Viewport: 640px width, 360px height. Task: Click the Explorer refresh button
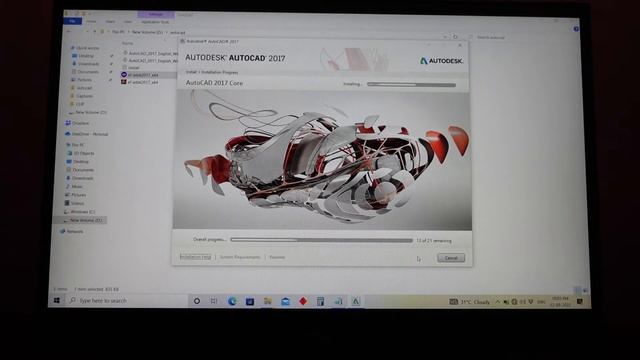[456, 37]
